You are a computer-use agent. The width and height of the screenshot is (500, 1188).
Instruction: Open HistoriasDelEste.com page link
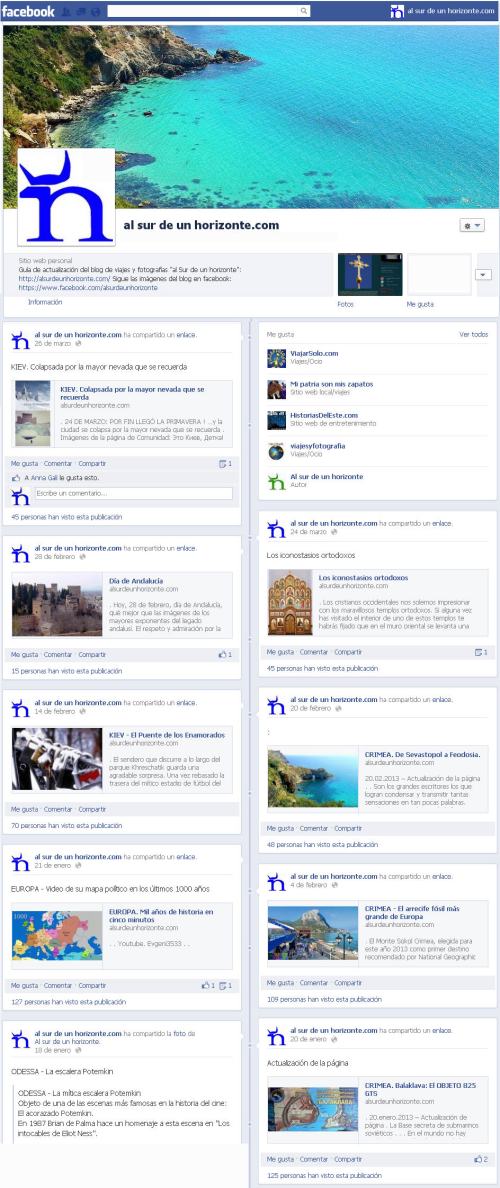pyautogui.click(x=324, y=415)
